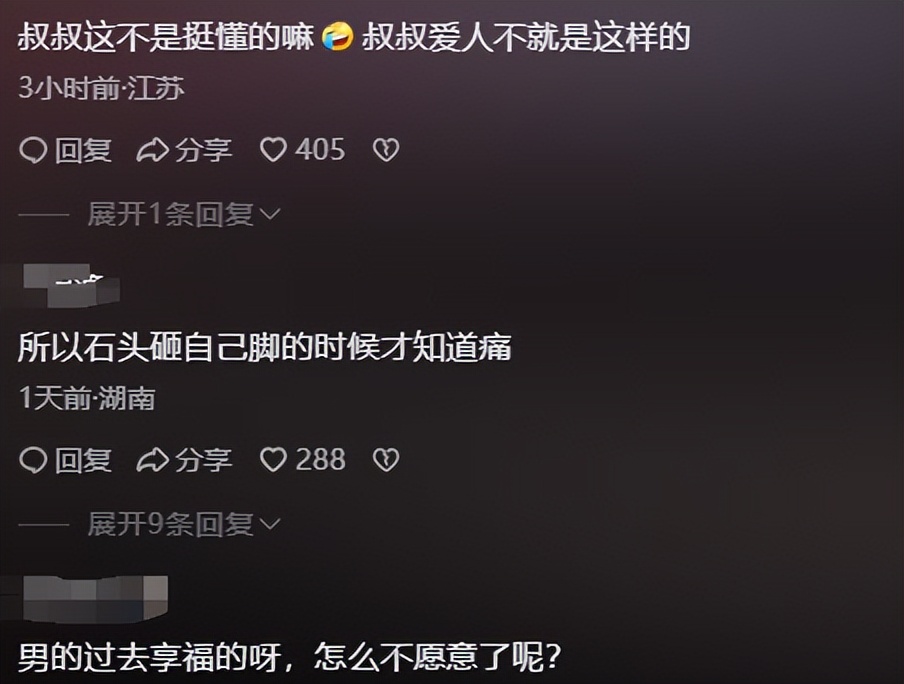Click share arrow icon on Jiangsu comment

point(152,151)
